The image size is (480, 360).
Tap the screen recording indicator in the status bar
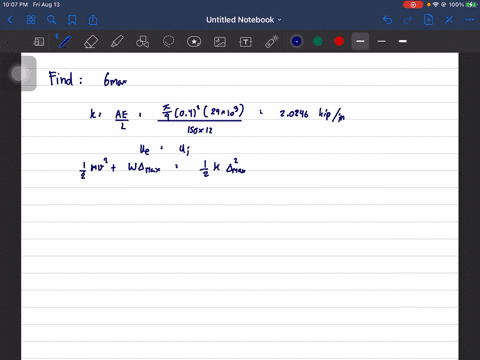[x=413, y=5]
